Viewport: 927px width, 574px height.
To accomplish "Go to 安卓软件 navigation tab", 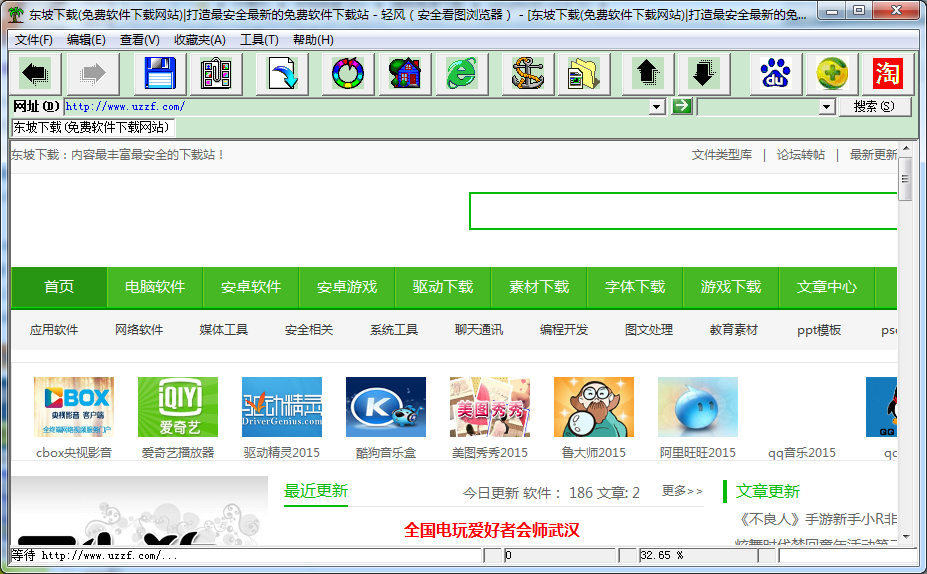I will click(251, 287).
